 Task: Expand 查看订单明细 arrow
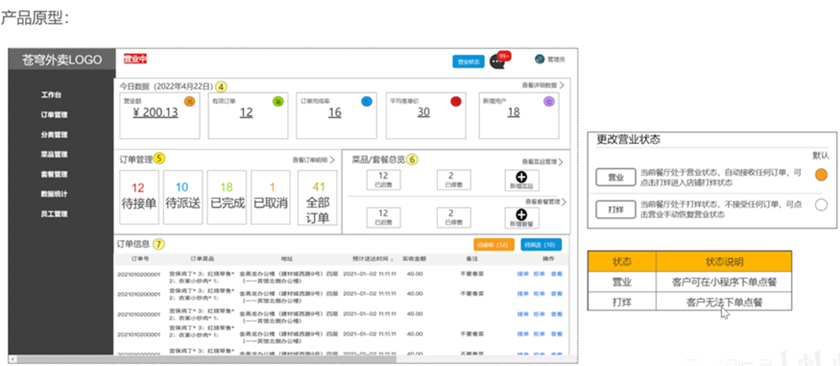click(x=332, y=160)
